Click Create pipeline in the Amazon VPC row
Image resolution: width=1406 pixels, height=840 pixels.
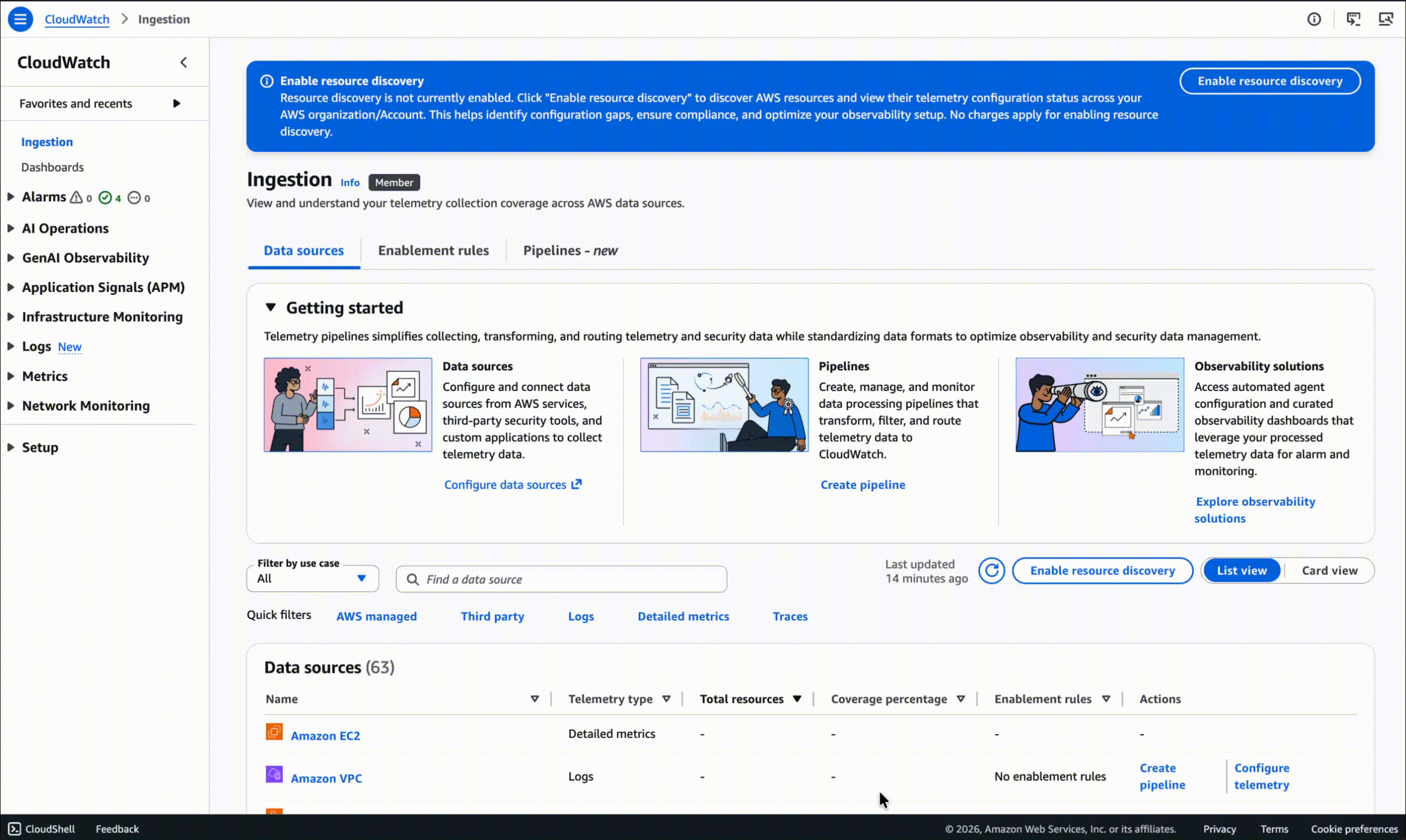click(x=1162, y=776)
